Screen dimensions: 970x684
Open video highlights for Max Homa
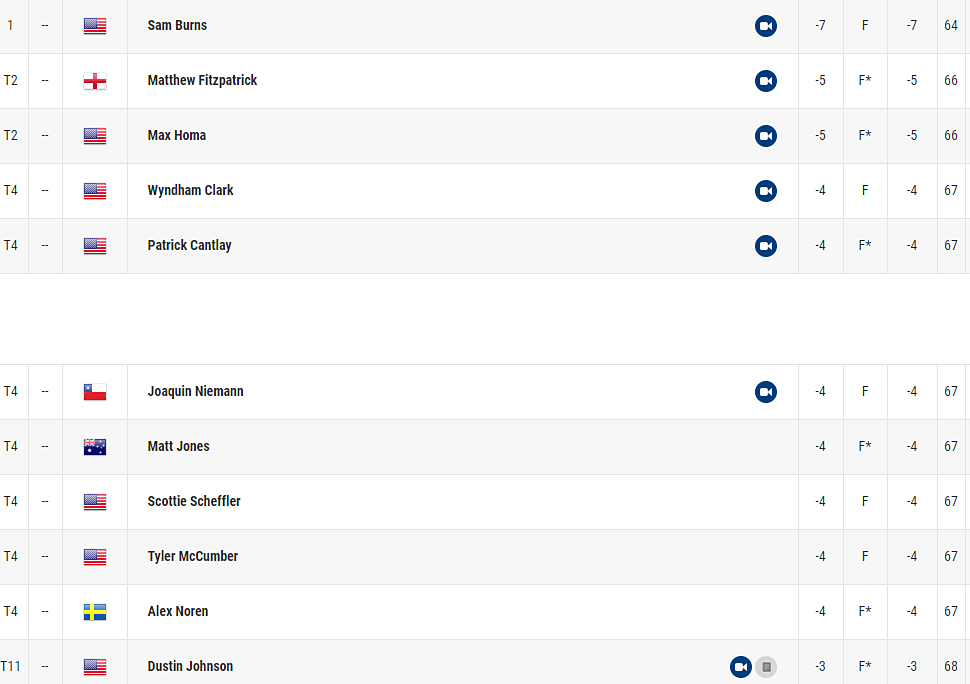(x=766, y=136)
